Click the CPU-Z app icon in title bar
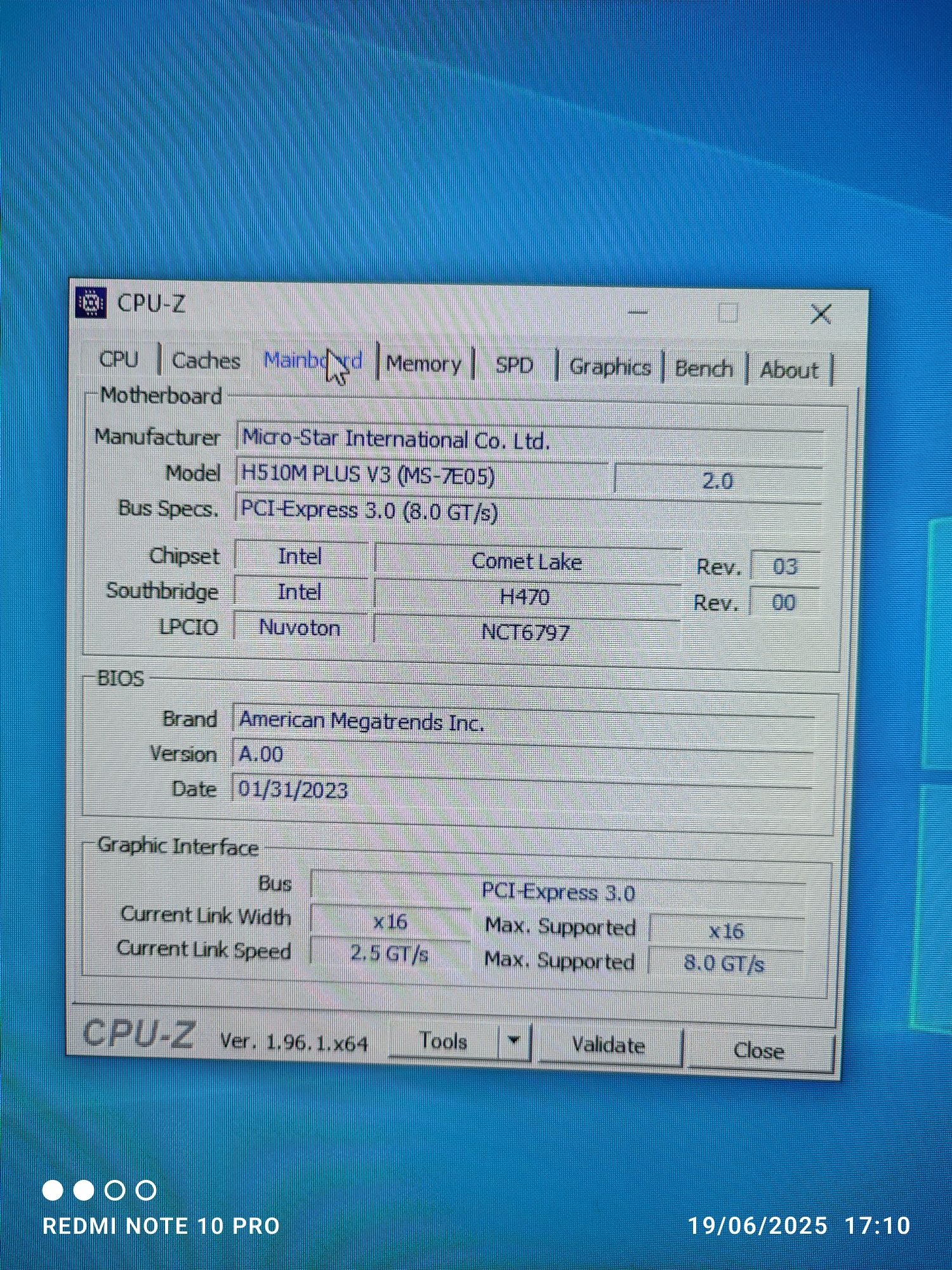Viewport: 952px width, 1270px height. coord(90,302)
